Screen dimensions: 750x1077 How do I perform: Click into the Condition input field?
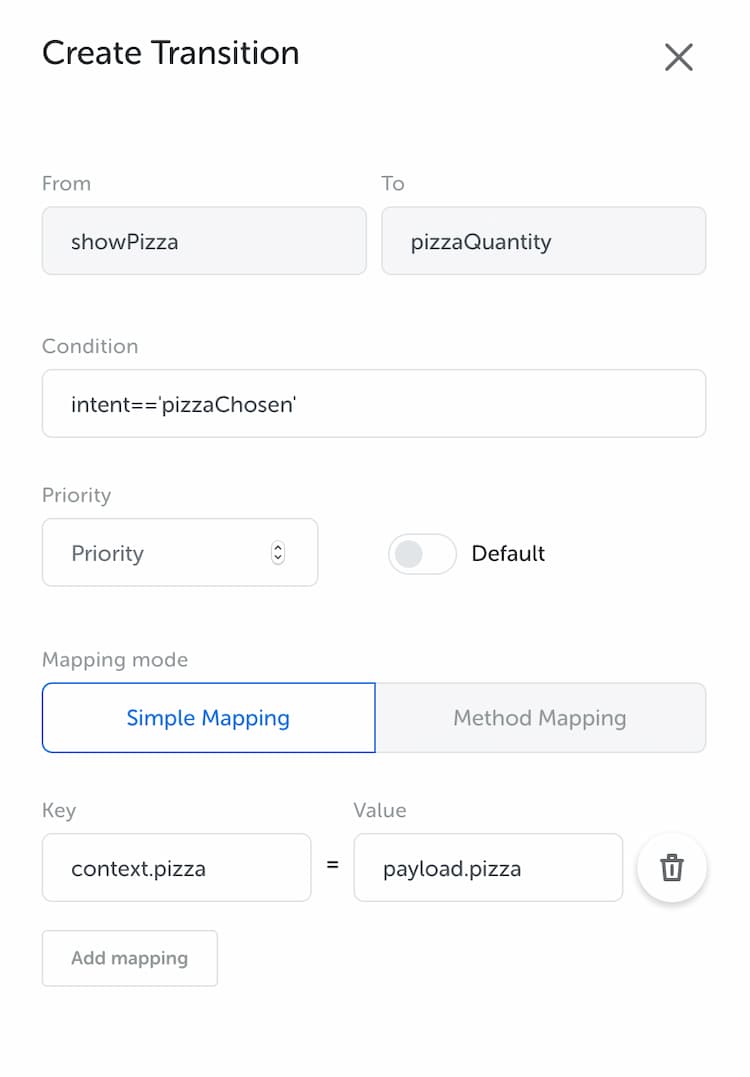374,404
